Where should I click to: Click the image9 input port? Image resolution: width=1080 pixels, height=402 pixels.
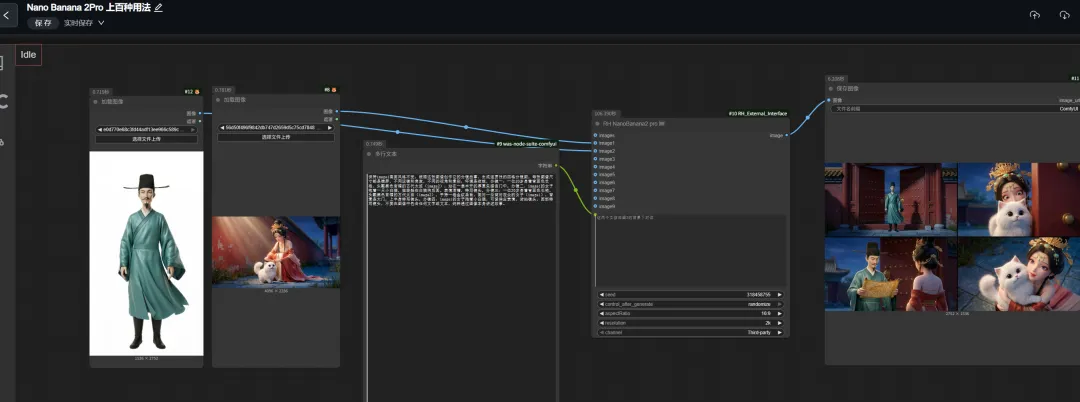pyautogui.click(x=595, y=207)
